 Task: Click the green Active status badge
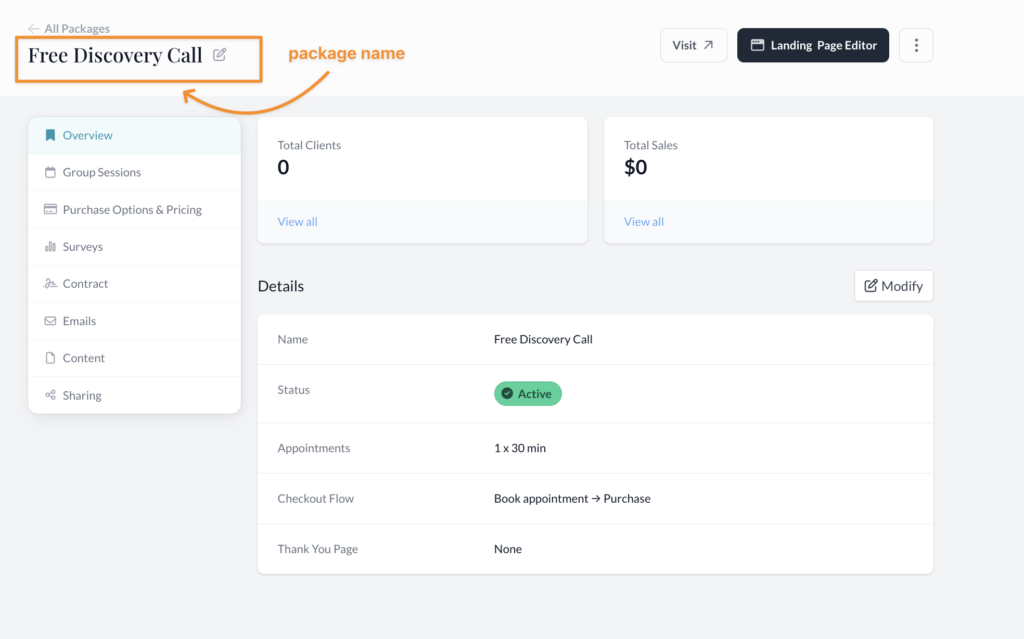tap(527, 394)
